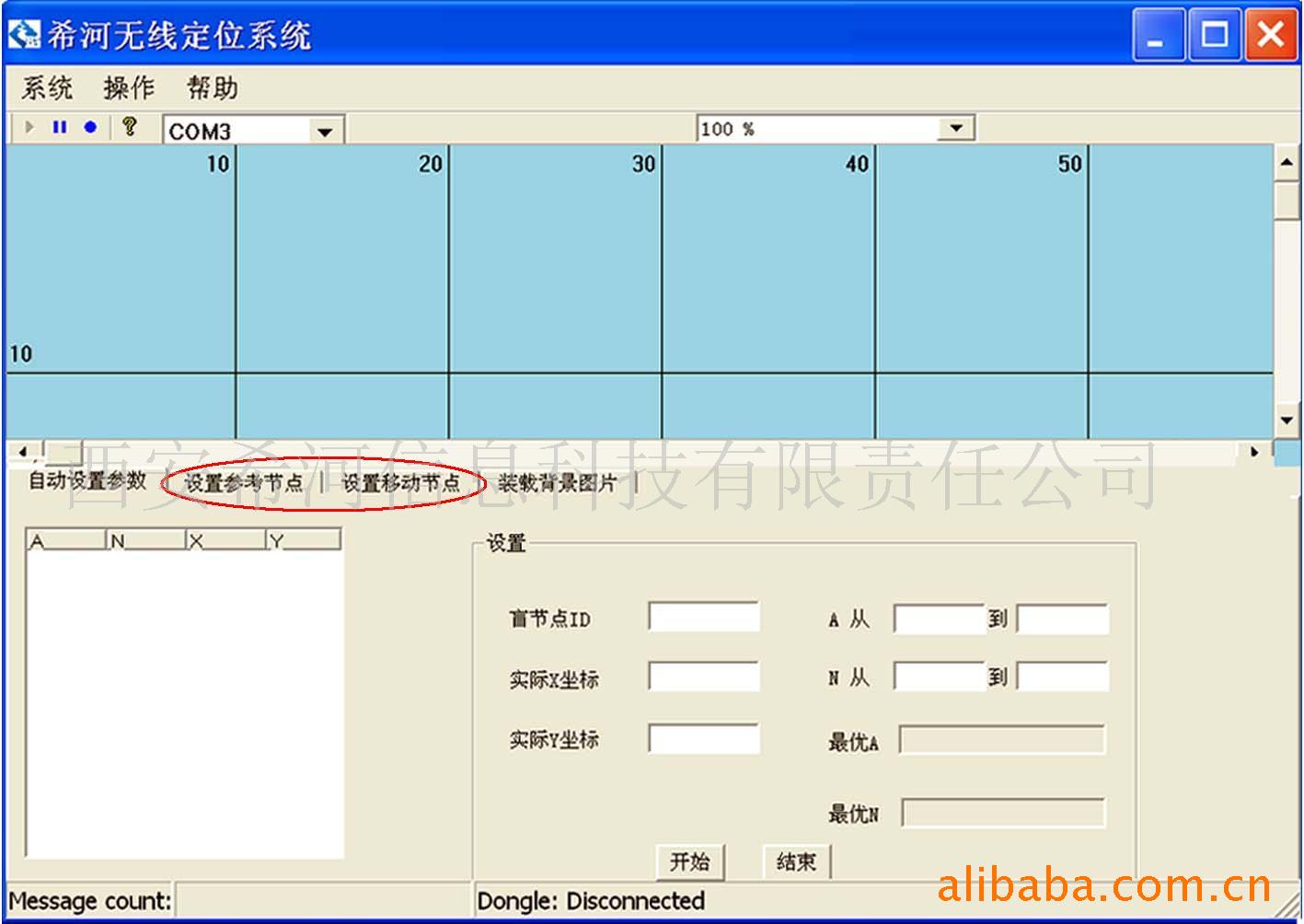Click the horizontal scrollbar right arrow

[1254, 452]
